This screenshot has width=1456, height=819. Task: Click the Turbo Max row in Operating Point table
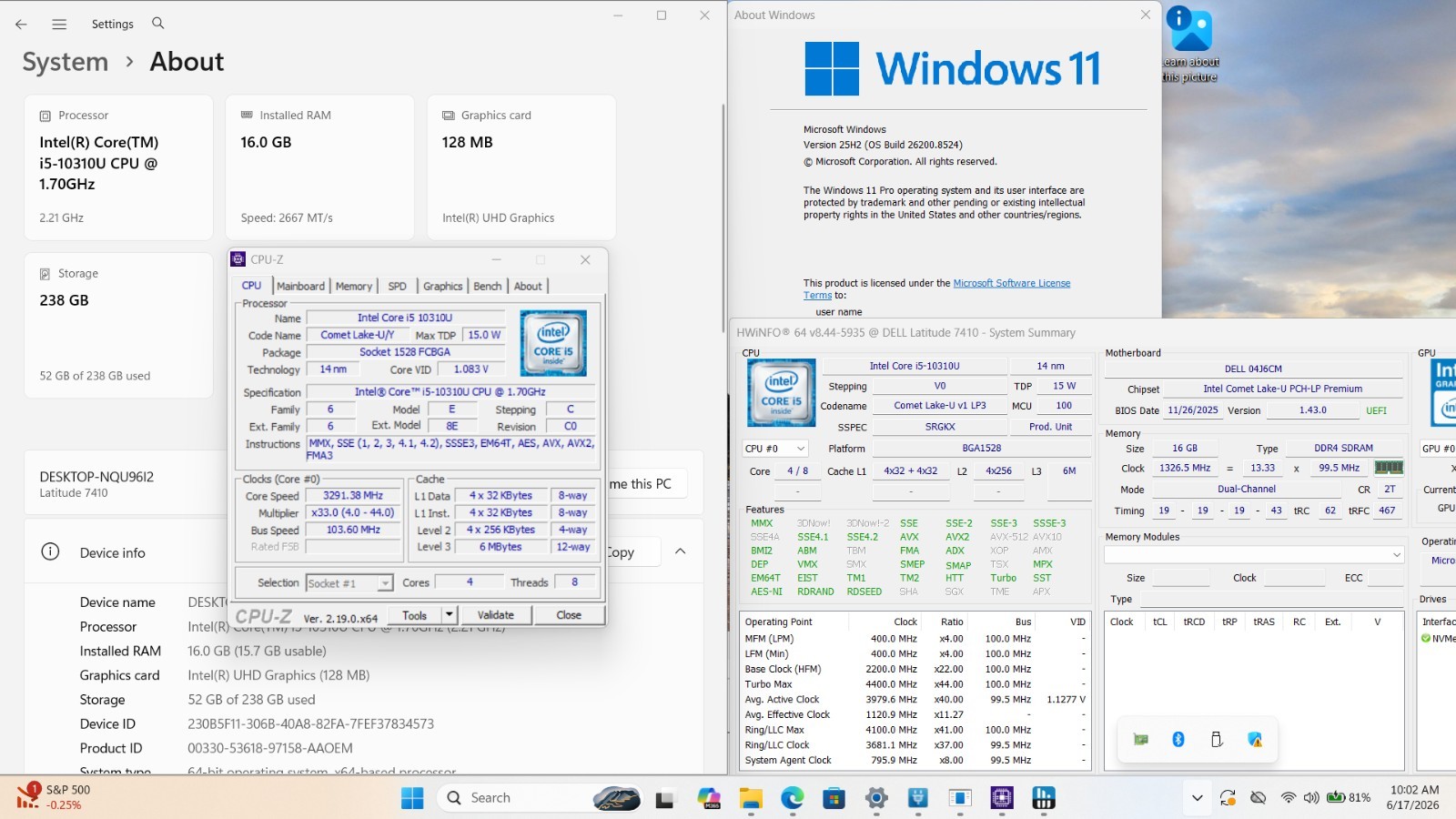[915, 684]
